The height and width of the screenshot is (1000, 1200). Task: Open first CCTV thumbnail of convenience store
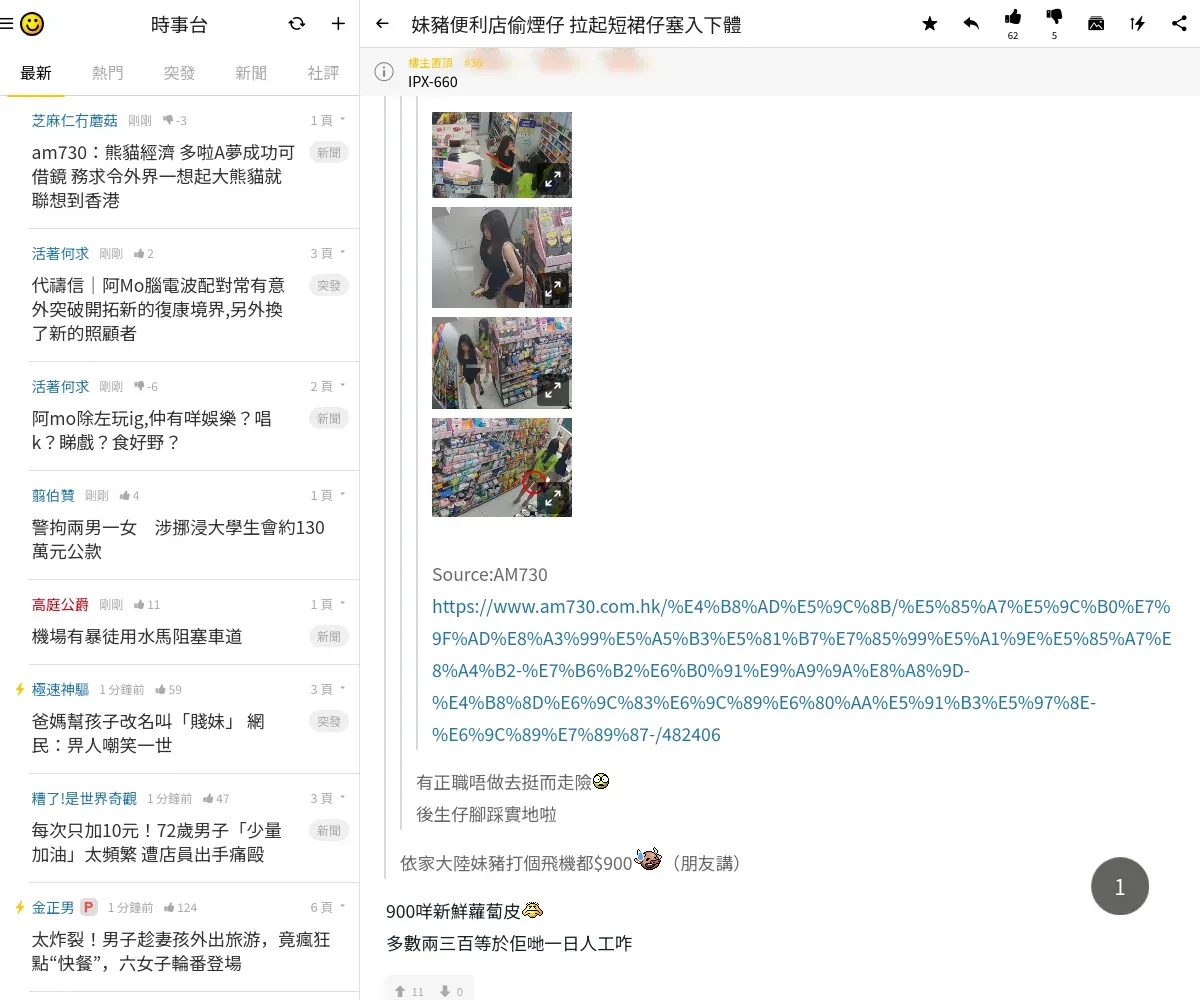point(502,154)
